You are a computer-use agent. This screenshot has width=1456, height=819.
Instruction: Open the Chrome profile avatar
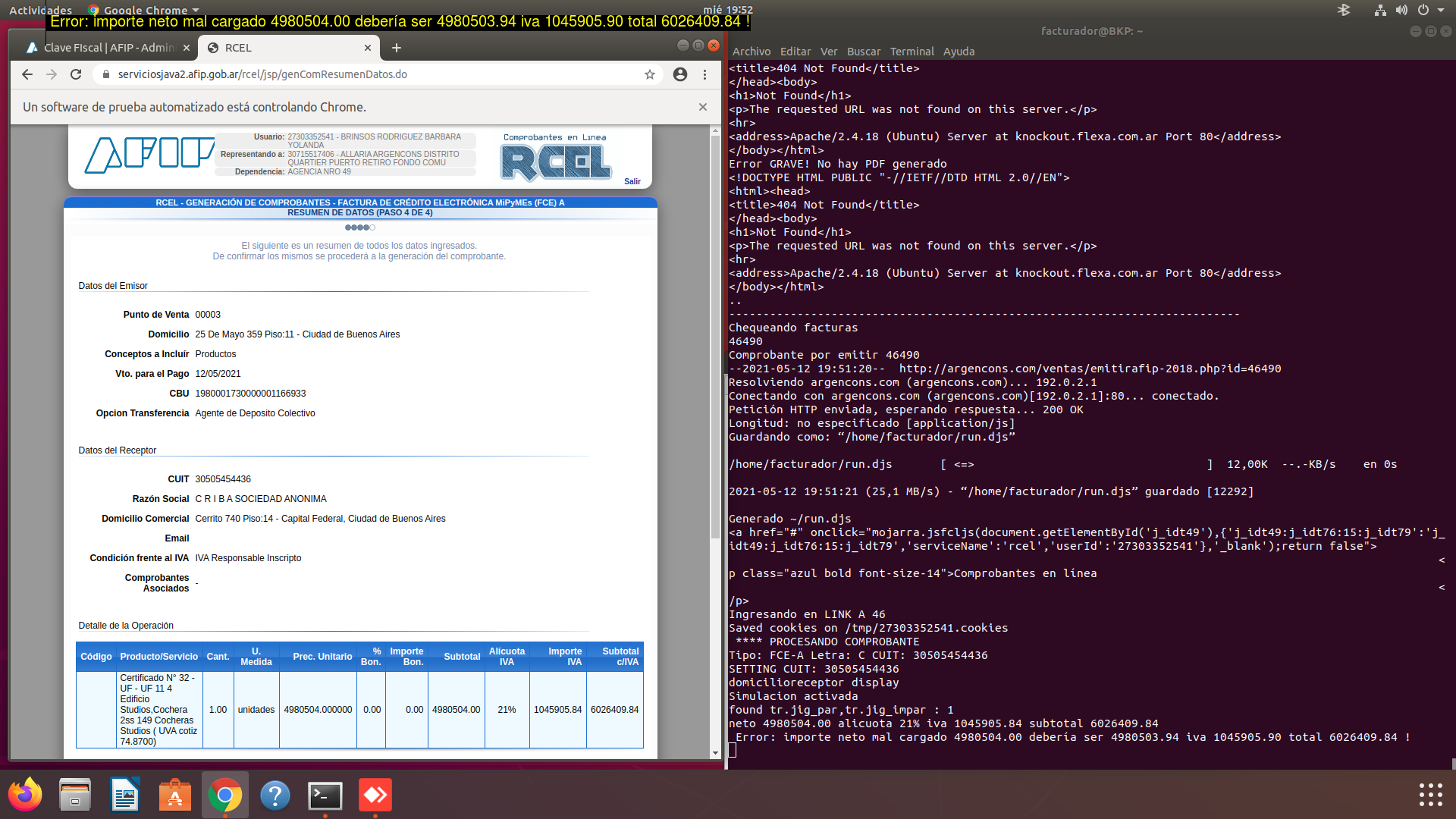680,74
